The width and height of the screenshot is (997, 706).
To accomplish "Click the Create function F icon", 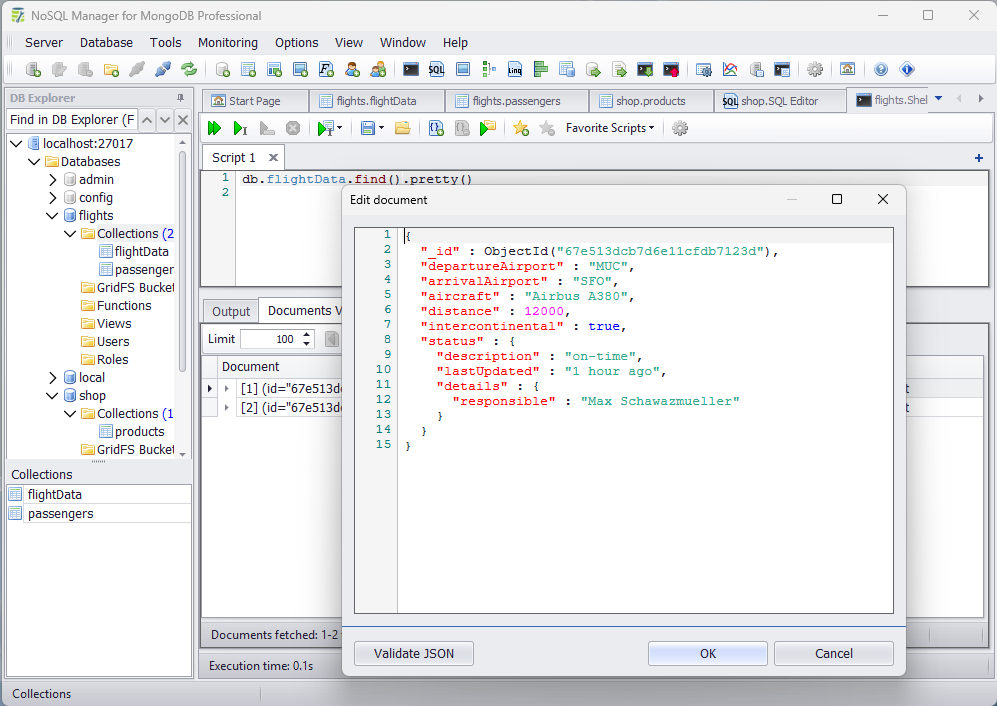I will point(326,69).
